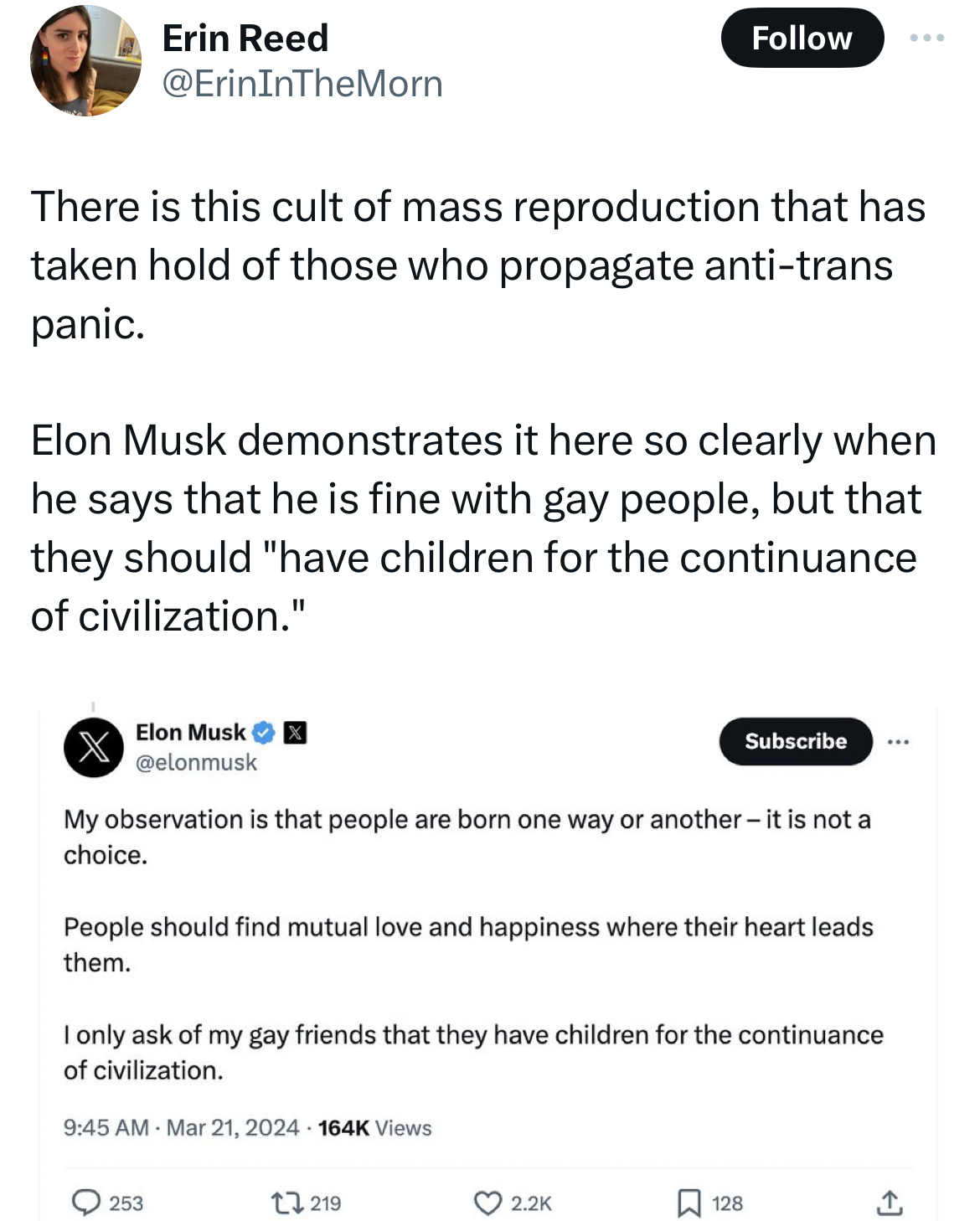The image size is (980, 1221).
Task: Open the @elonmusk handle link
Action: [x=196, y=763]
